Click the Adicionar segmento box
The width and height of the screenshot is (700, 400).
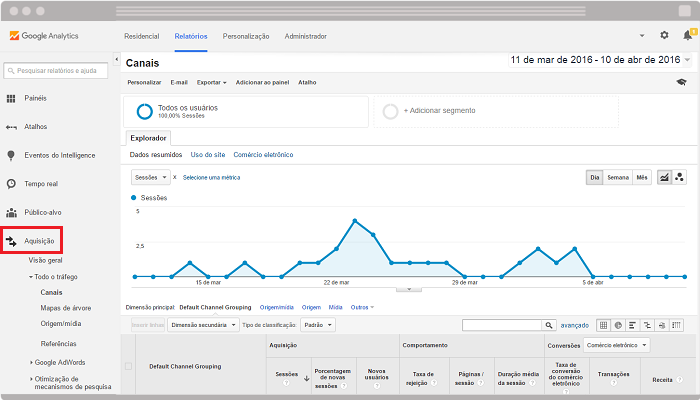click(496, 111)
